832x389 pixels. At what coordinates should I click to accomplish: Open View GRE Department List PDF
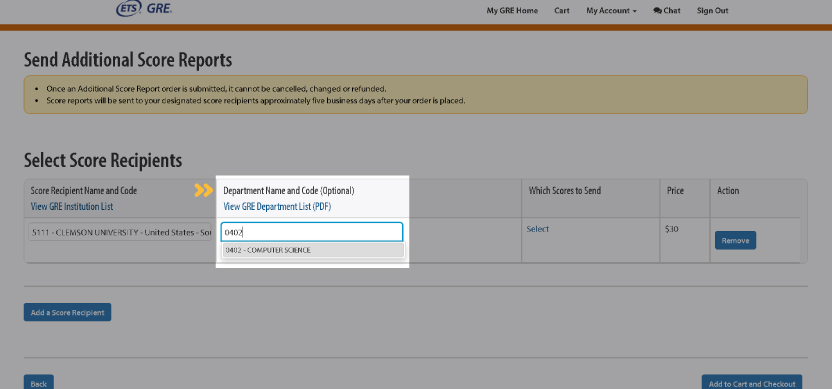tap(277, 206)
